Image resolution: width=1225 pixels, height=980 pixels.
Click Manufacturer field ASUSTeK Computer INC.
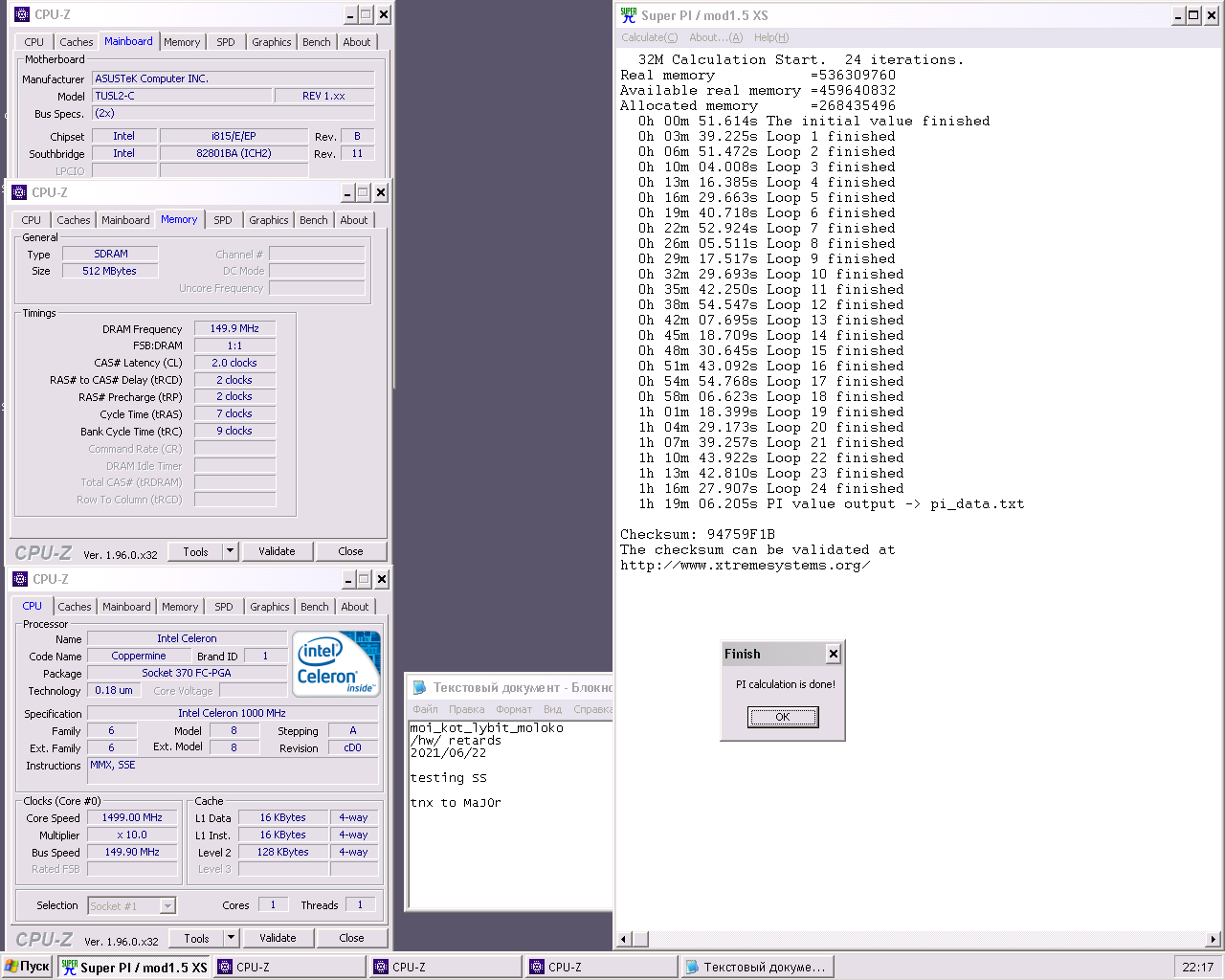click(234, 78)
